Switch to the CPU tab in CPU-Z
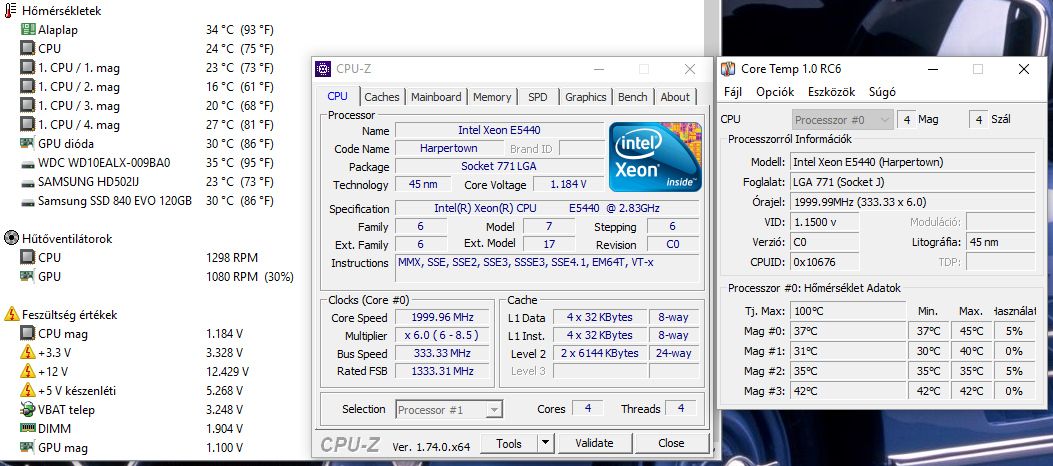The width and height of the screenshot is (1053, 466). point(338,96)
